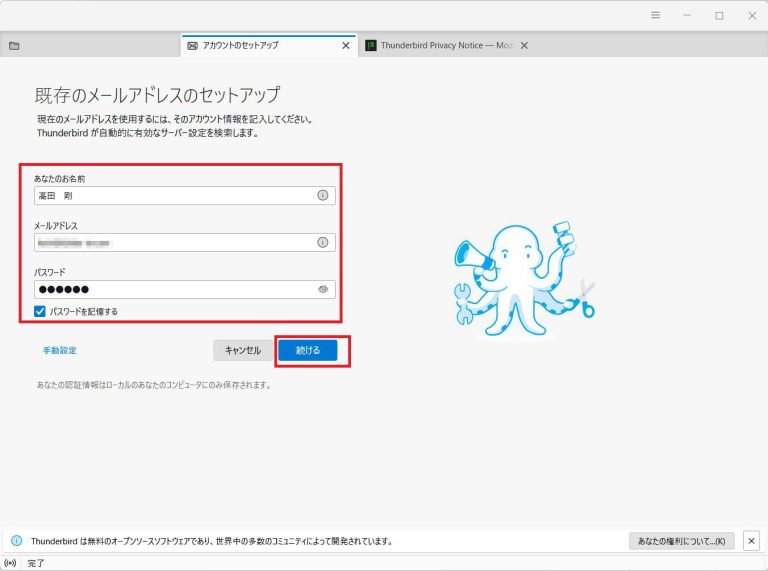Switch to Thunderbird Privacy Notice tab
This screenshot has height=571, width=768.
pos(446,46)
